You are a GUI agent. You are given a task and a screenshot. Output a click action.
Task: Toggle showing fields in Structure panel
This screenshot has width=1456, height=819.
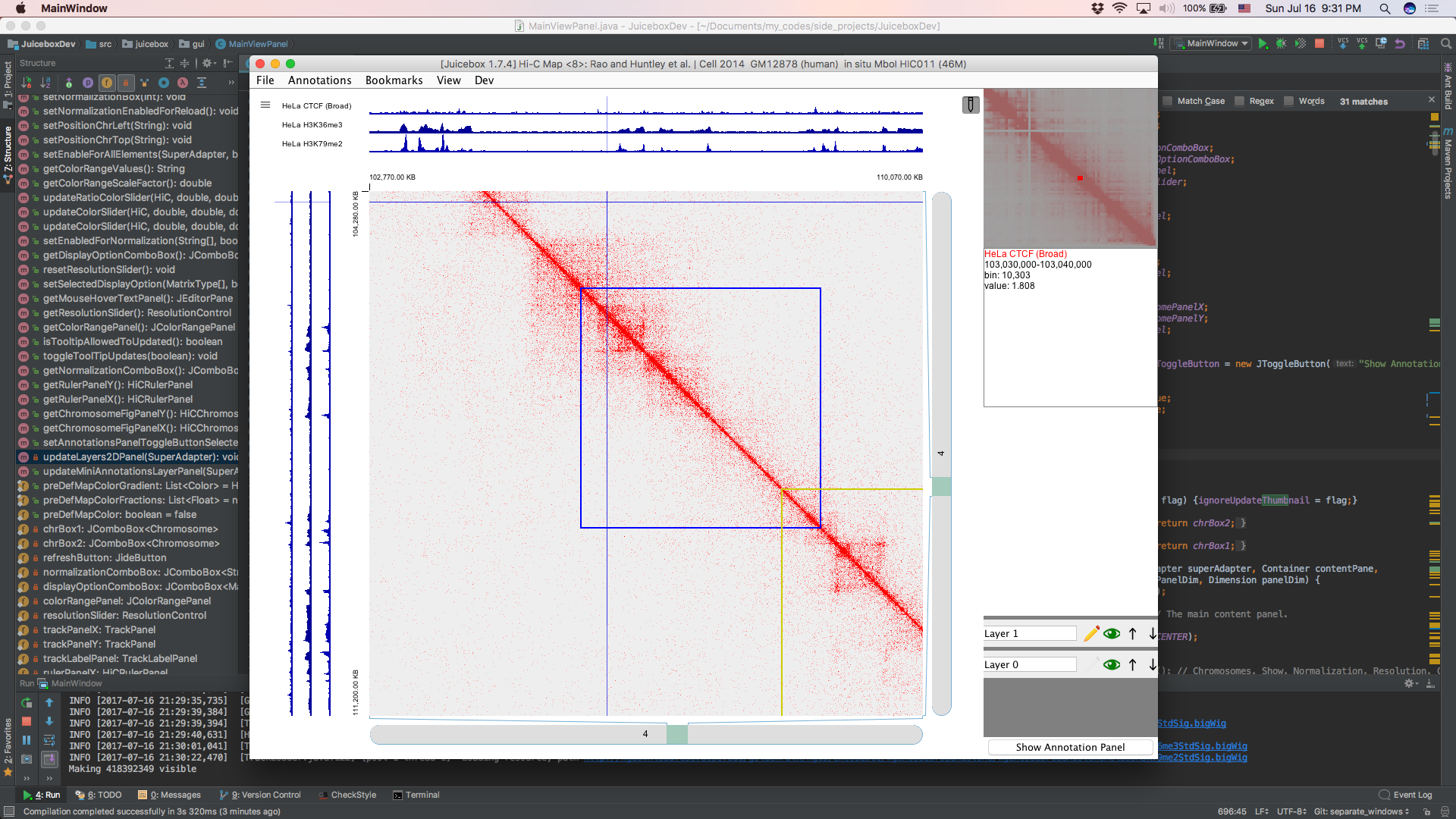tap(107, 83)
